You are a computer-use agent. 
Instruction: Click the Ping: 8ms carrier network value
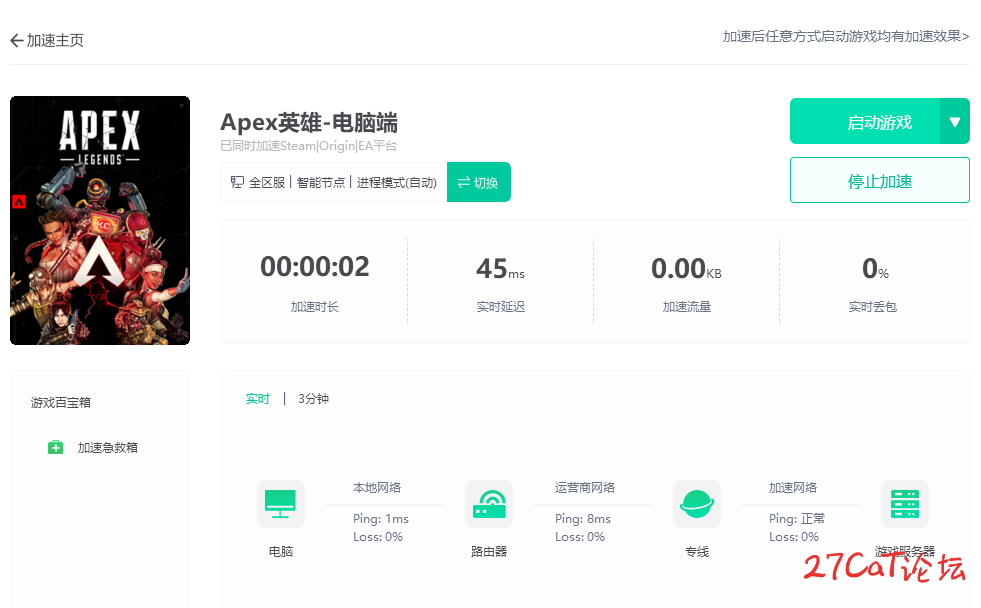coord(583,519)
